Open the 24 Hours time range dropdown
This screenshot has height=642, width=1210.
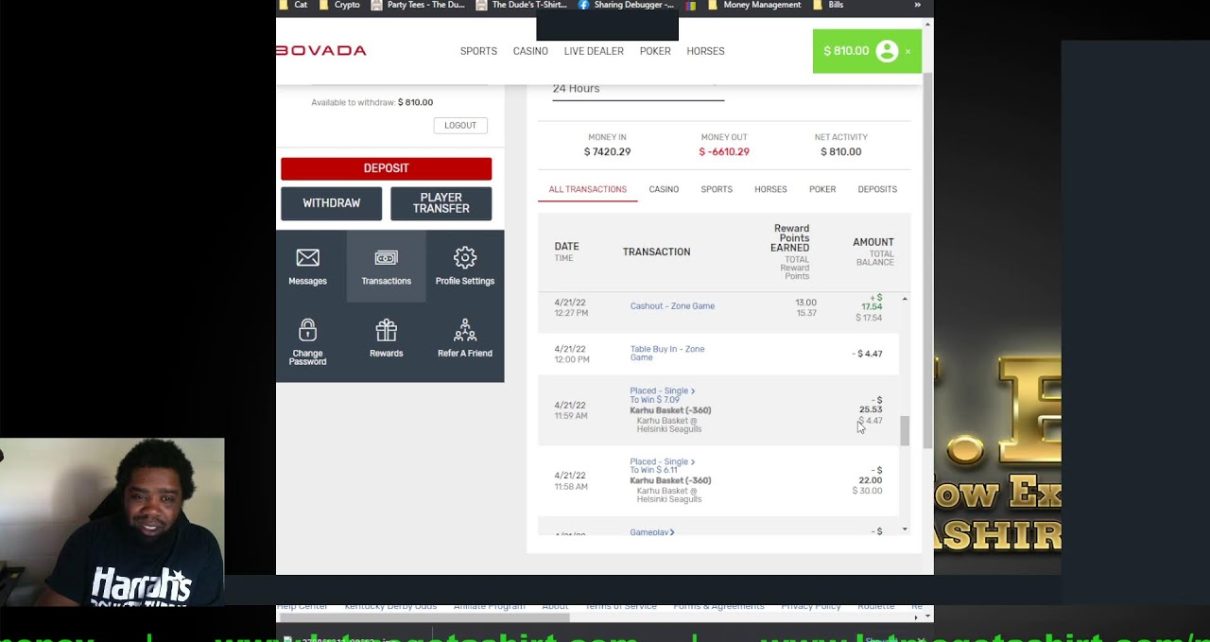click(x=638, y=89)
